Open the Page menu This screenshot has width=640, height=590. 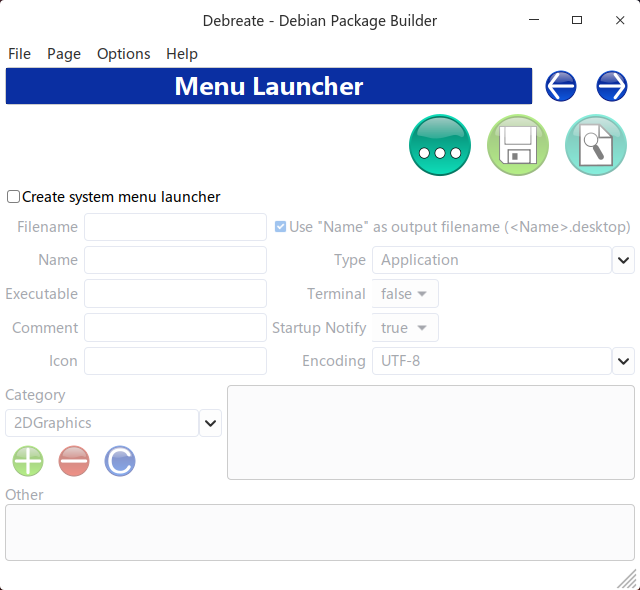[x=64, y=54]
